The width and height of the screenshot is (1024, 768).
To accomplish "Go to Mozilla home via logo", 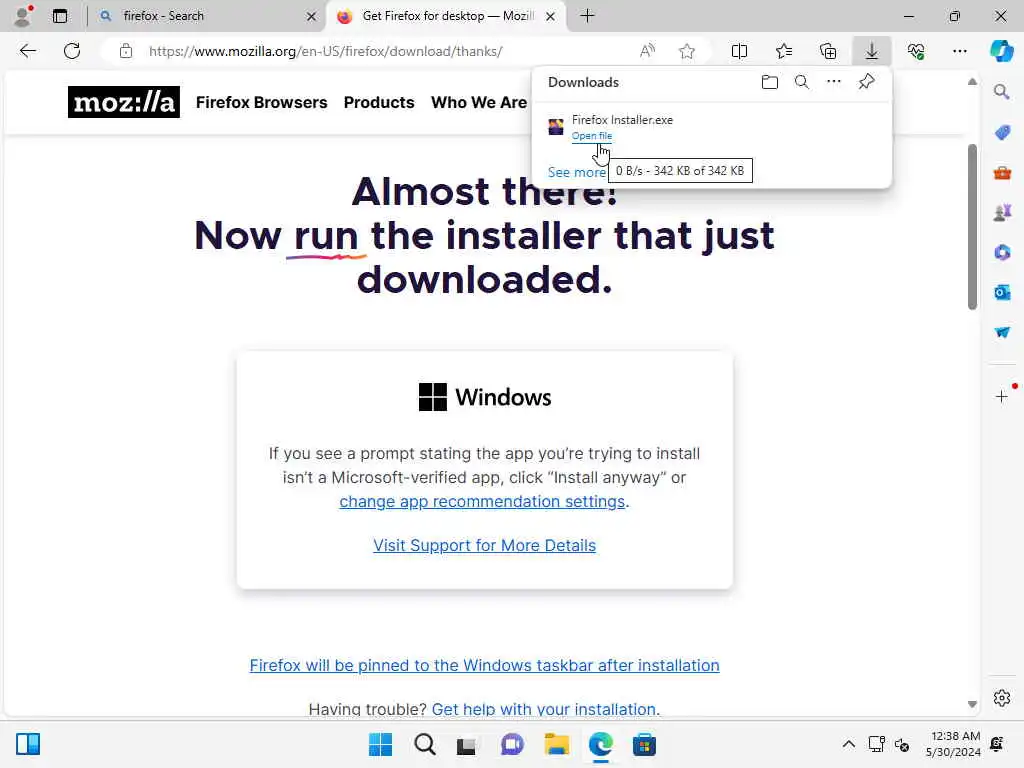I will click(x=123, y=102).
